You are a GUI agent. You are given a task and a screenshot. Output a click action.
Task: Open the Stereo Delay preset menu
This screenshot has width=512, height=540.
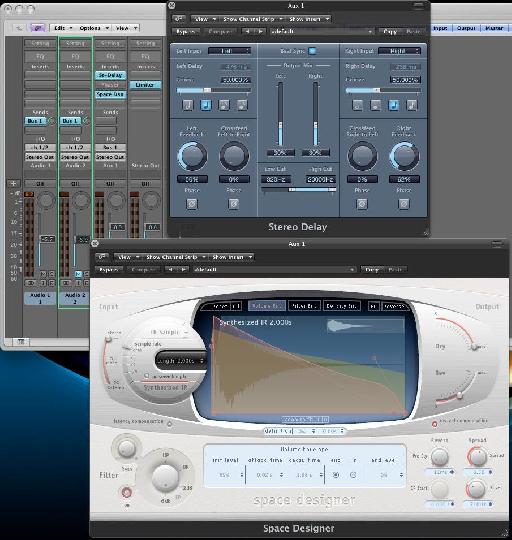[x=322, y=31]
